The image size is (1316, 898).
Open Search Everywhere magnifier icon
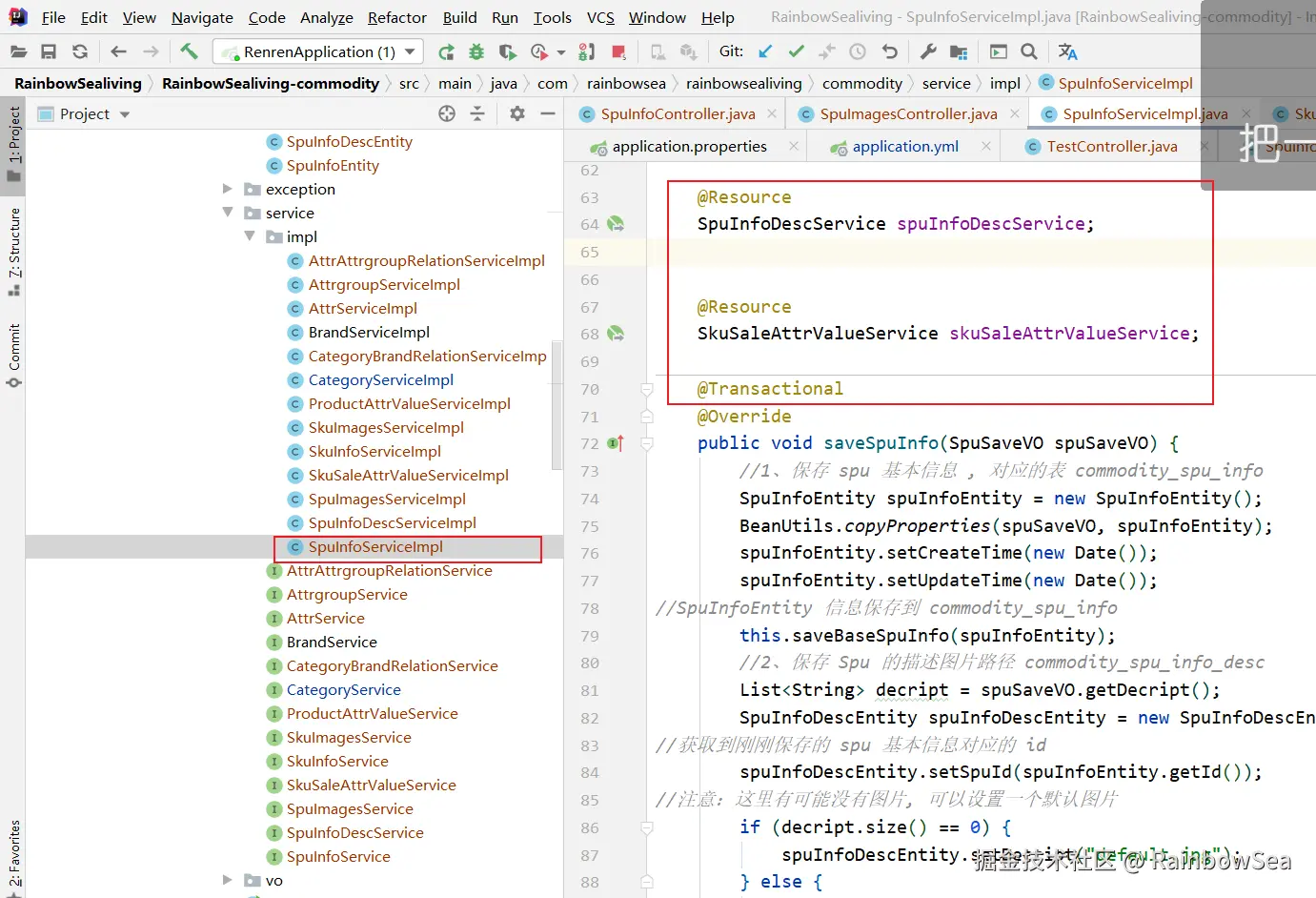click(x=1029, y=51)
